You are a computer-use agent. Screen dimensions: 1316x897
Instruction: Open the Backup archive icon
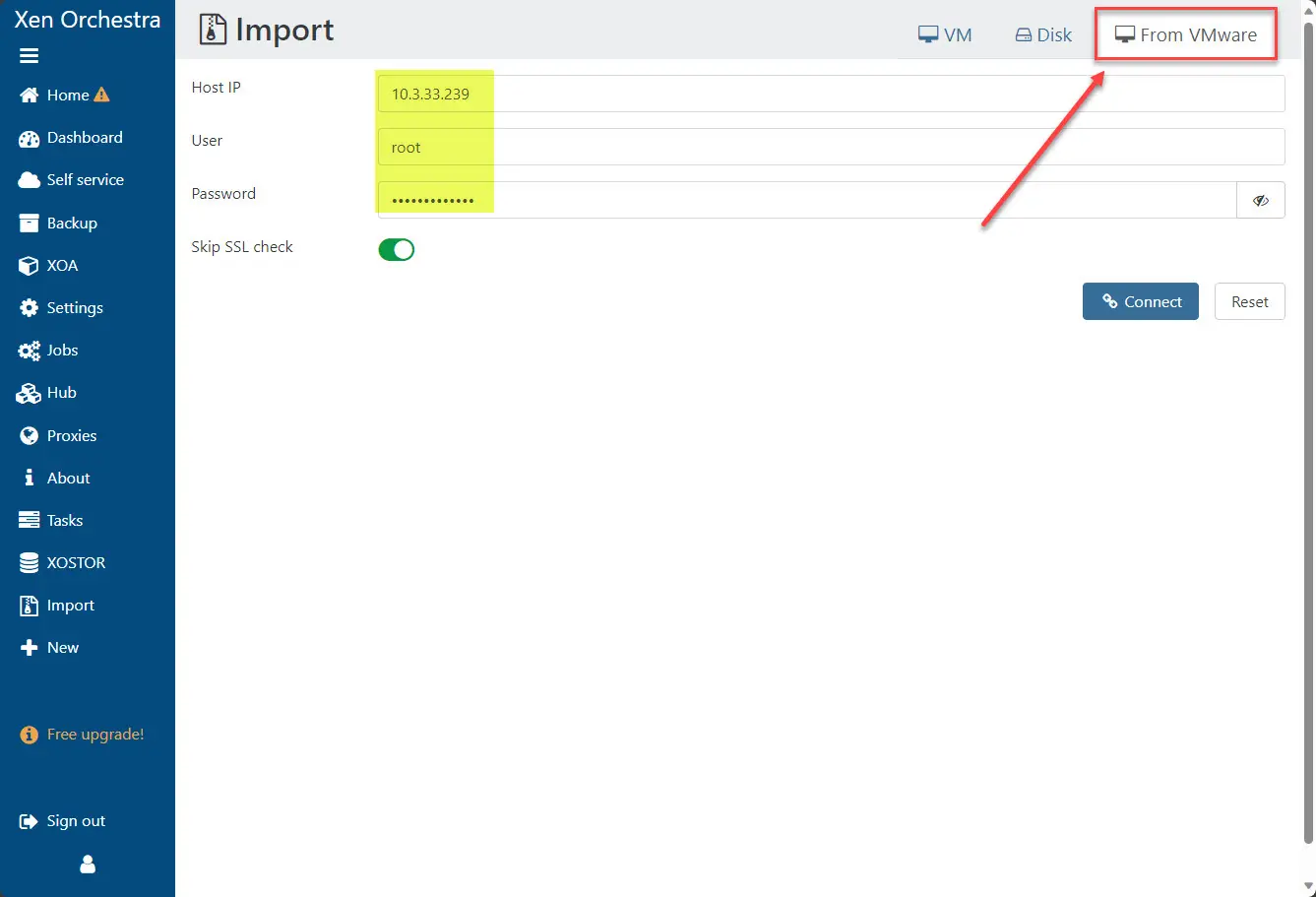point(30,224)
